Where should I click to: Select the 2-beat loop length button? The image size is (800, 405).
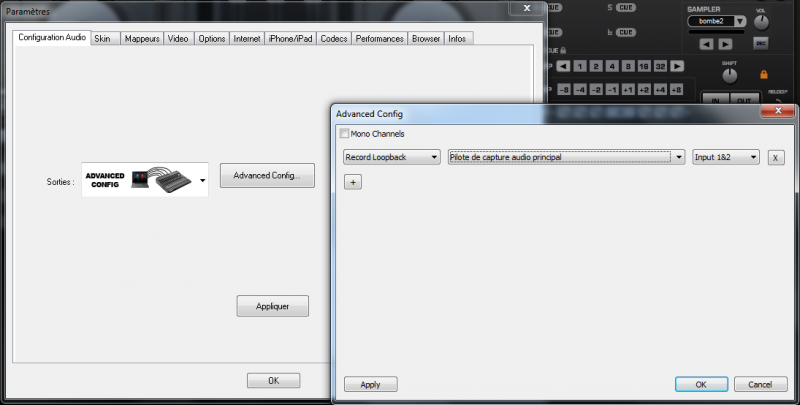point(596,66)
